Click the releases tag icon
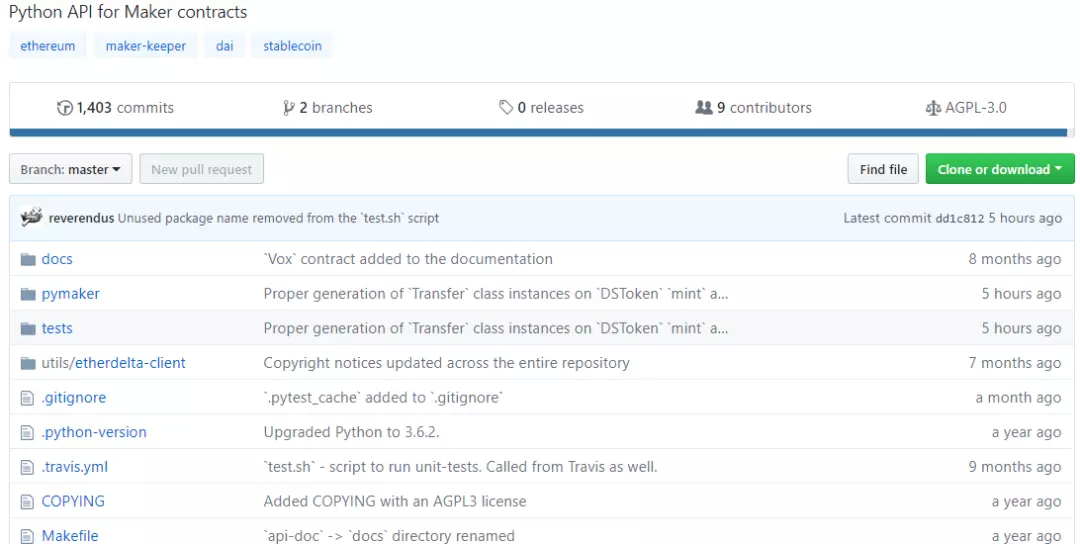The image size is (1080, 544). point(506,107)
